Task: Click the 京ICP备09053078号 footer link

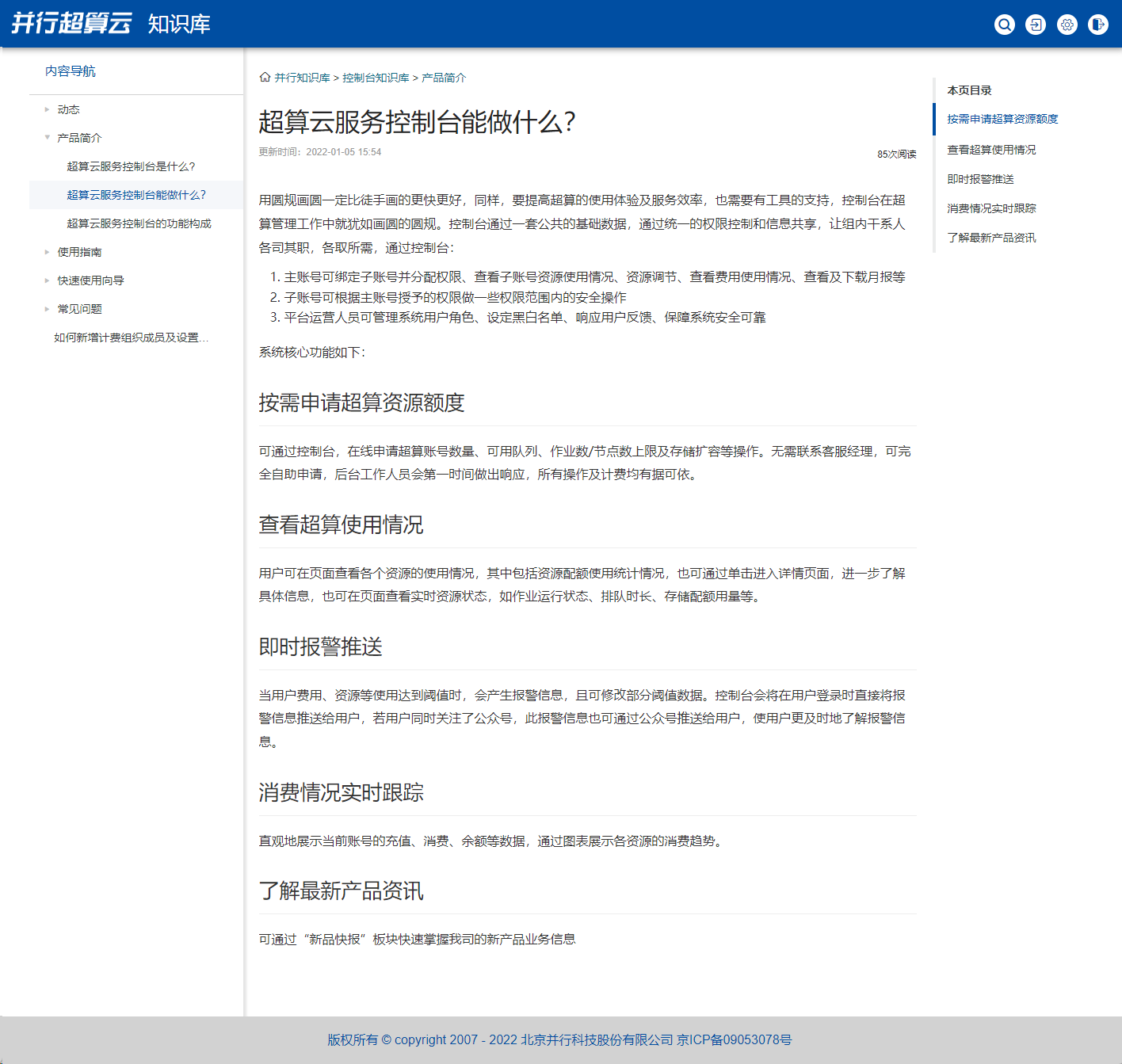Action: [735, 1039]
